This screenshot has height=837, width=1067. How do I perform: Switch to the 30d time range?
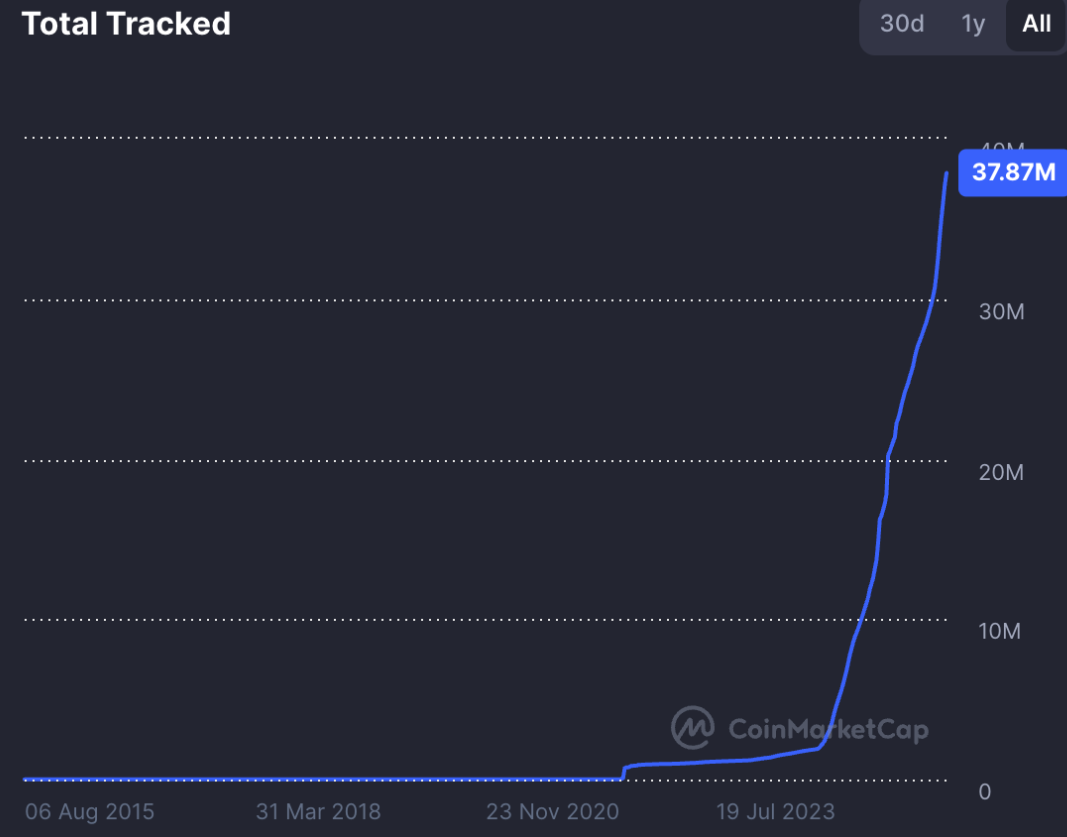901,24
